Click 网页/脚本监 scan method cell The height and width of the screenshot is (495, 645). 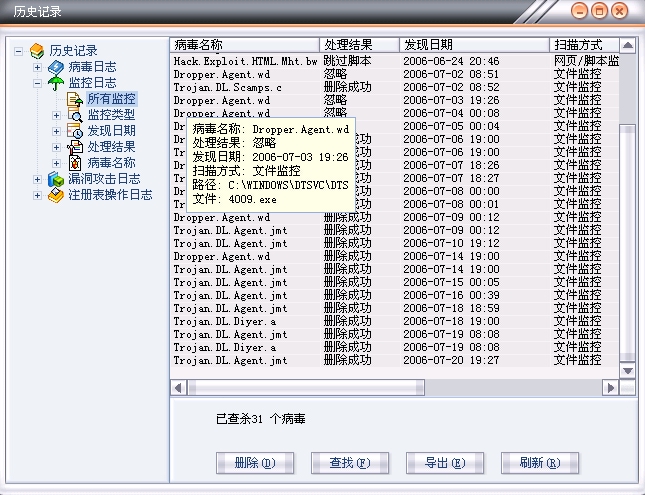click(586, 61)
